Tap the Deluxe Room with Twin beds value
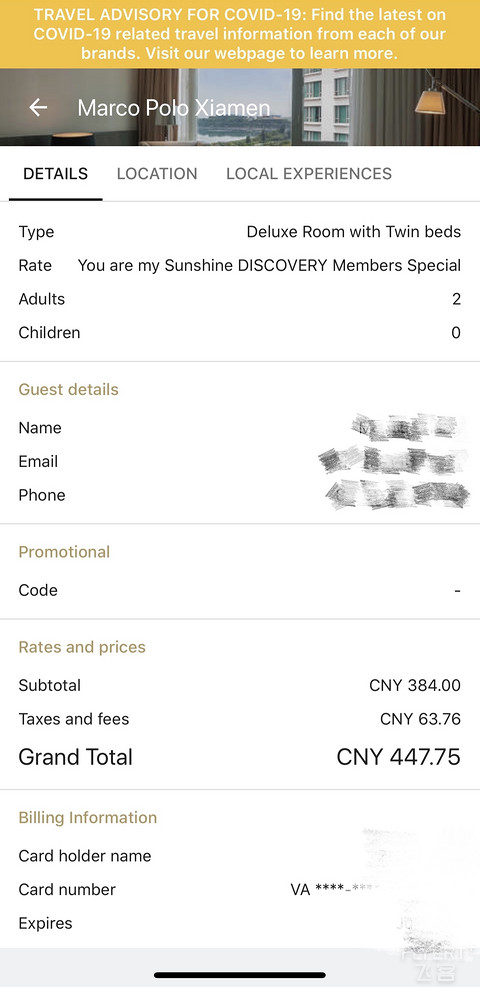 [354, 232]
